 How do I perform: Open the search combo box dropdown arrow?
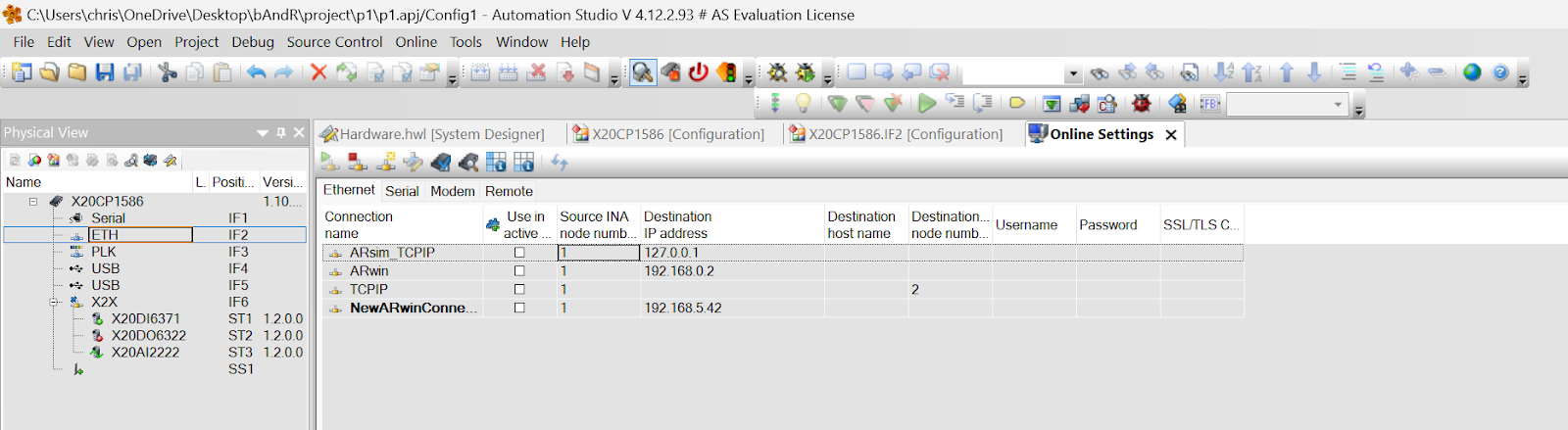click(x=1073, y=73)
